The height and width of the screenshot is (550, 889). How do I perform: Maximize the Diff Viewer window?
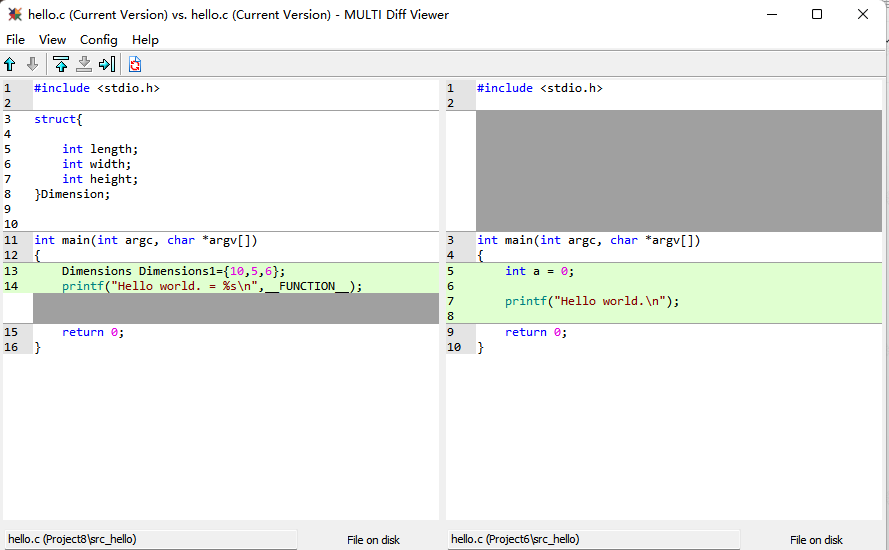click(817, 14)
